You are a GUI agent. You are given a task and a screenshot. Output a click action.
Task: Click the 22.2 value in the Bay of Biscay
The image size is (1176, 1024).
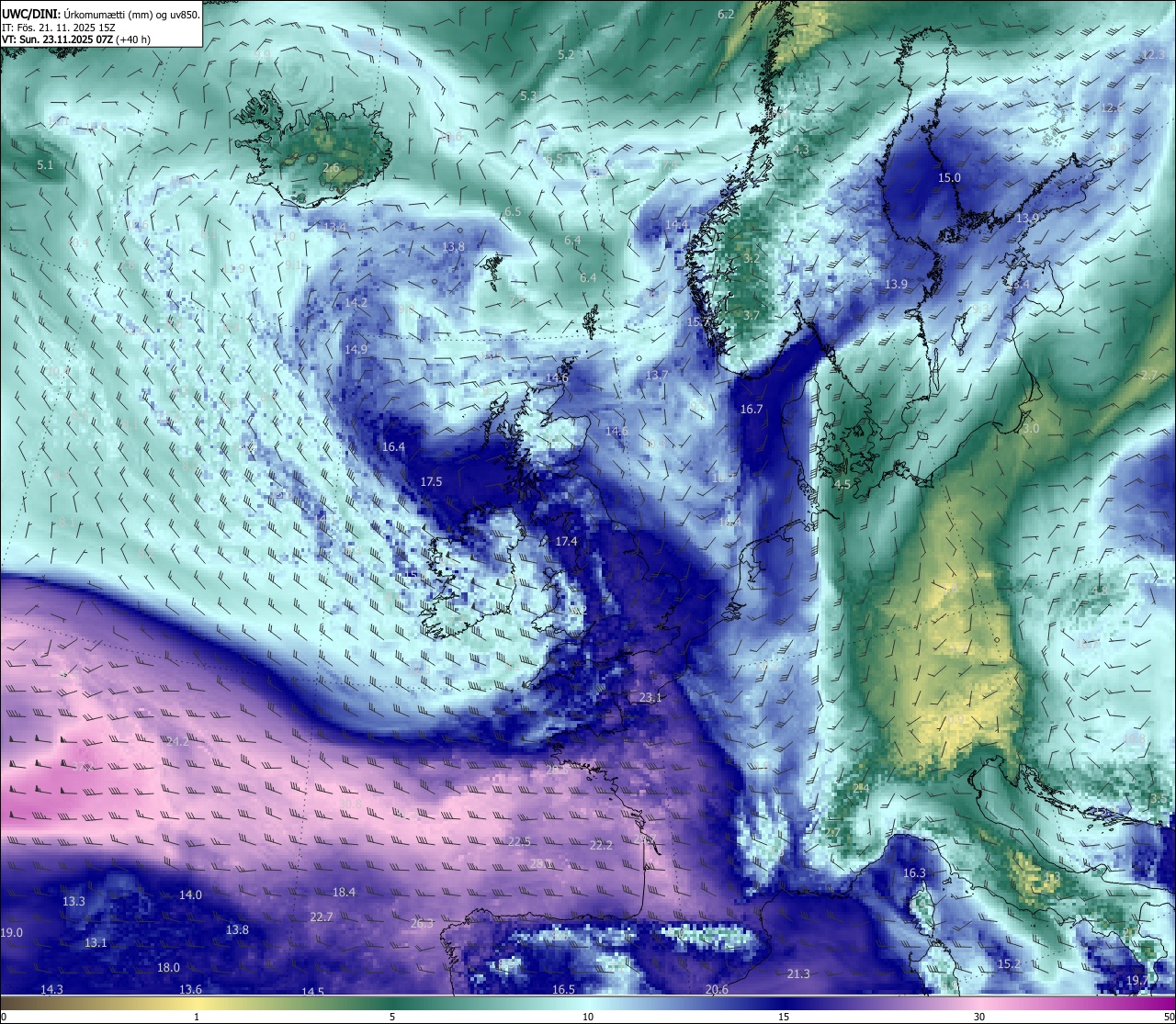pos(601,846)
